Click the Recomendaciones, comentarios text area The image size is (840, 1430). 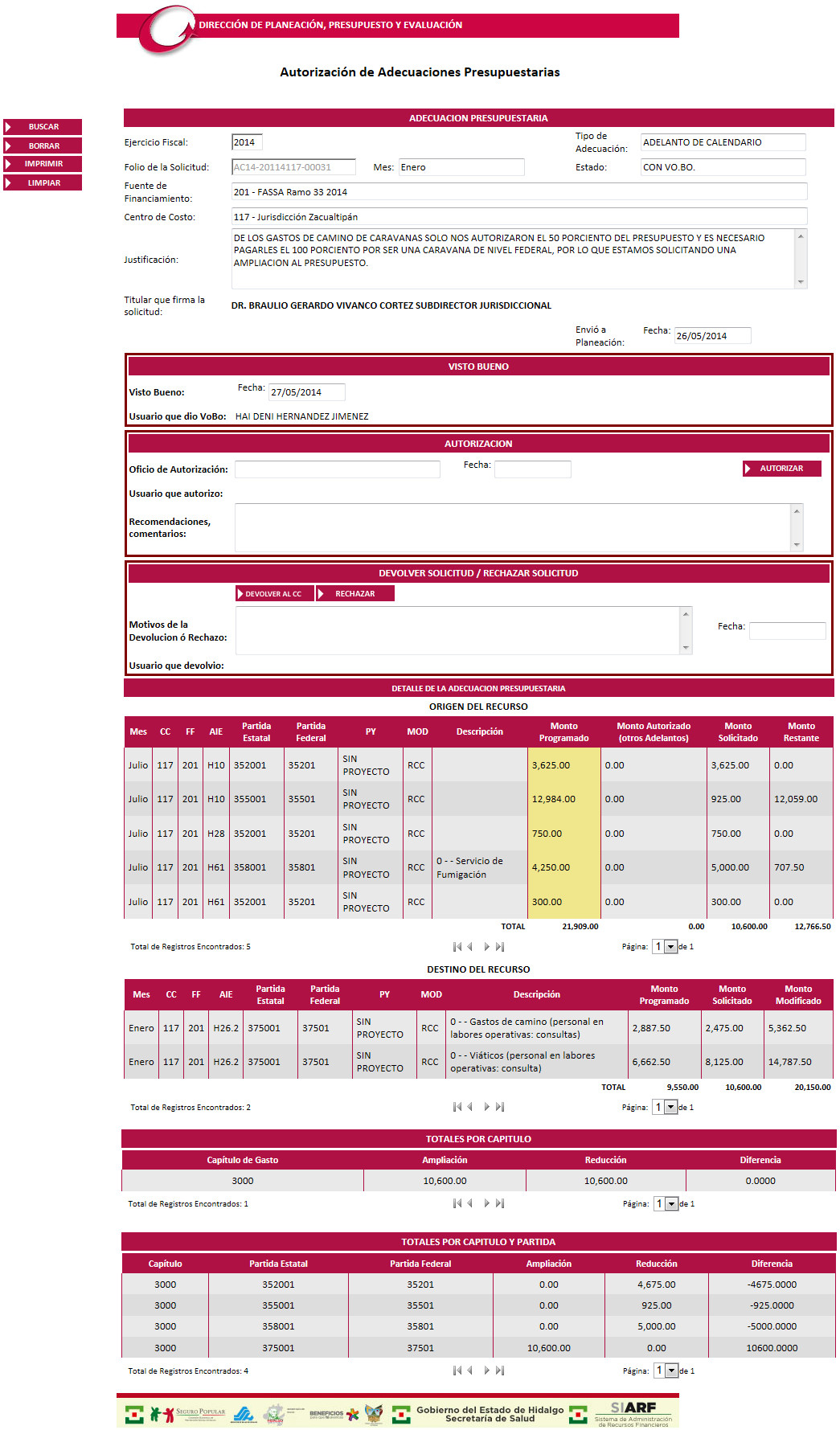(513, 527)
